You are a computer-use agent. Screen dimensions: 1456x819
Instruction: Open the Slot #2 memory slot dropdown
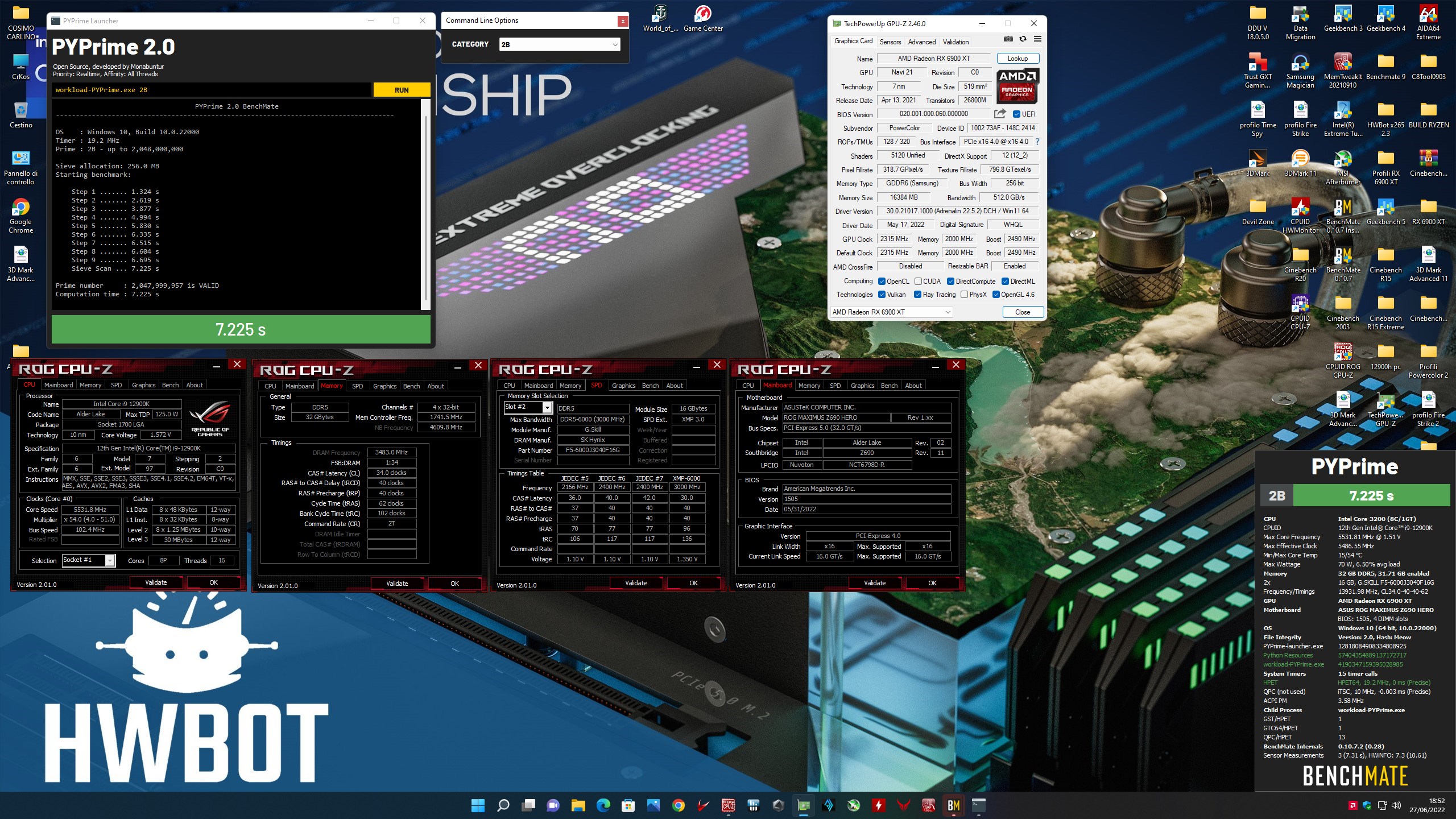[x=528, y=407]
